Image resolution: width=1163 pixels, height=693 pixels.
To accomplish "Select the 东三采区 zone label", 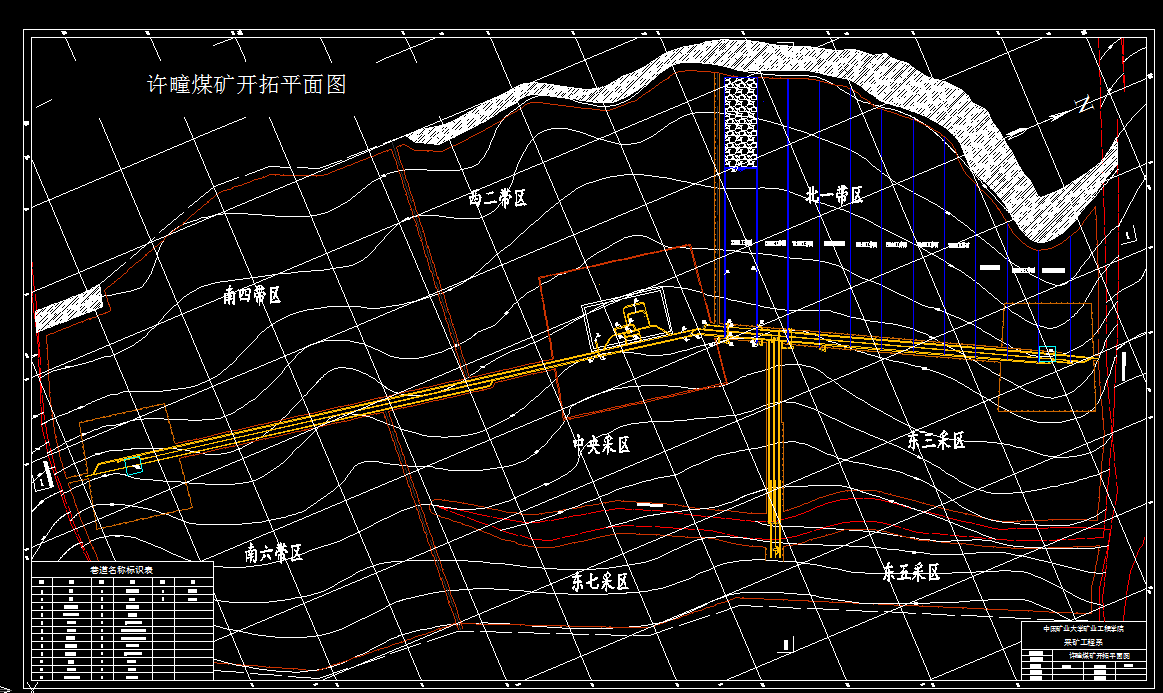I will click(936, 441).
